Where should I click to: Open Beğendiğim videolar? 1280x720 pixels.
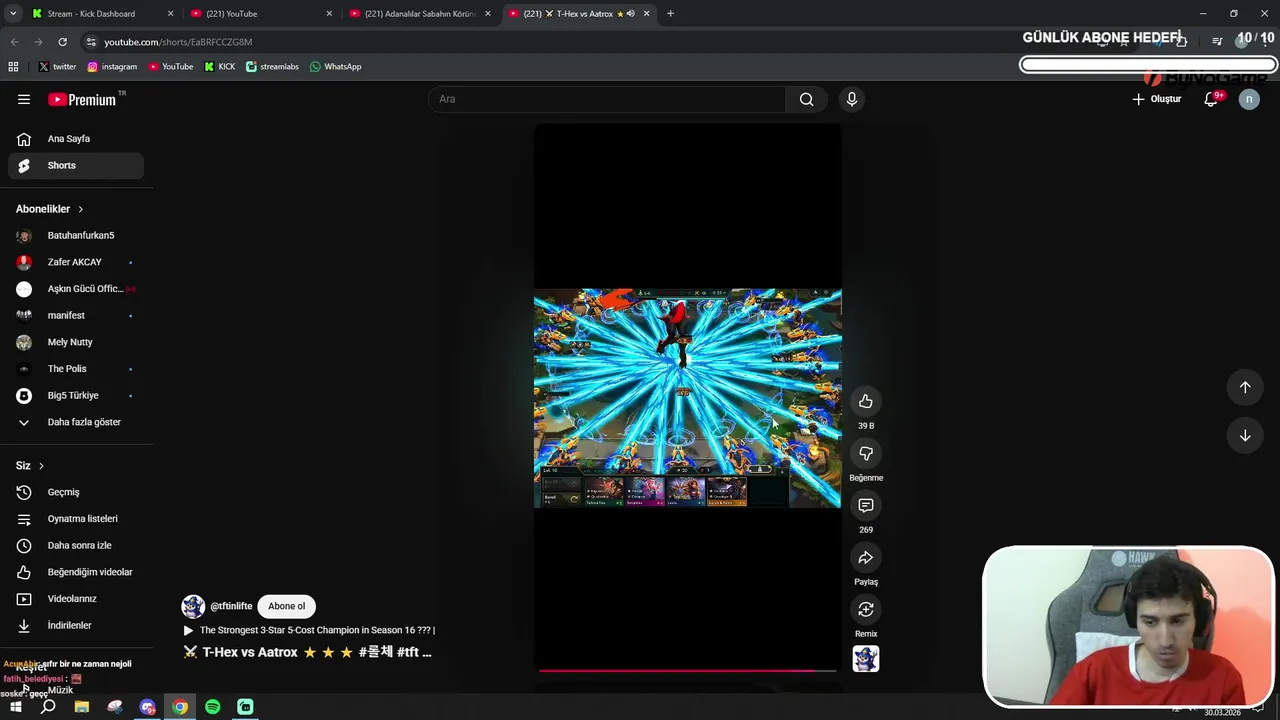(x=76, y=572)
